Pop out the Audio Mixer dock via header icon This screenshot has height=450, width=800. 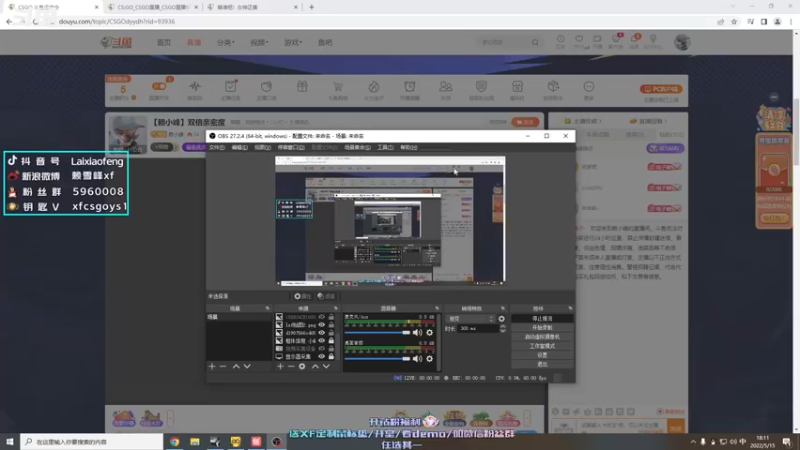437,309
